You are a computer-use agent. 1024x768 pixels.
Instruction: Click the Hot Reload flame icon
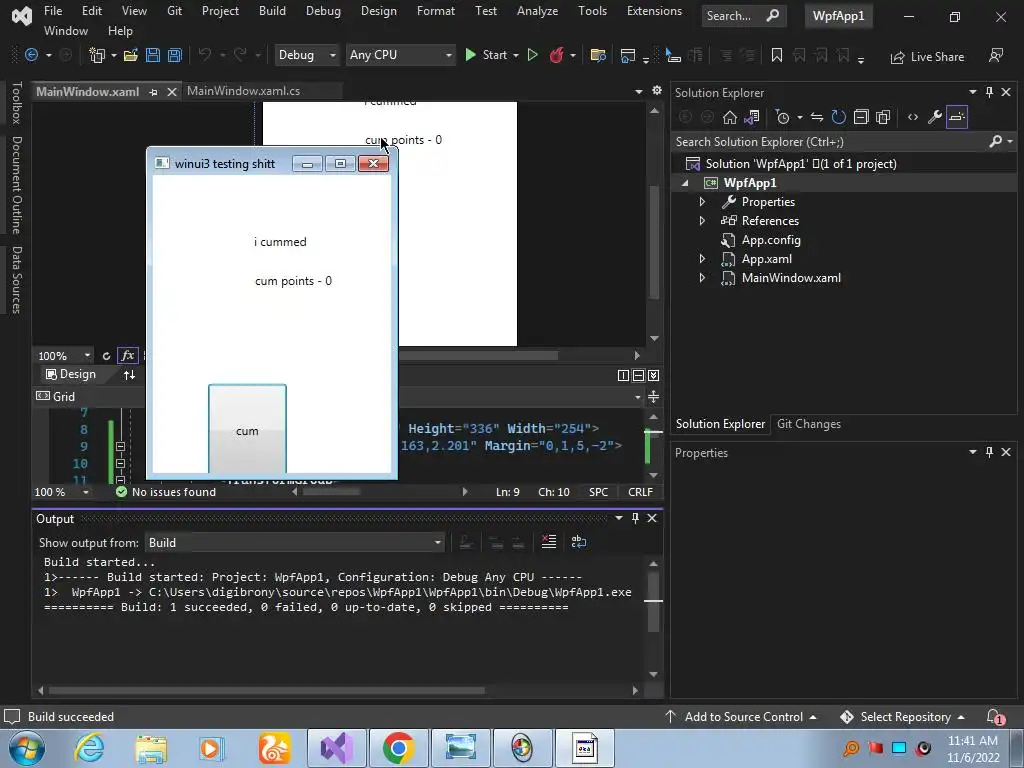[x=556, y=56]
